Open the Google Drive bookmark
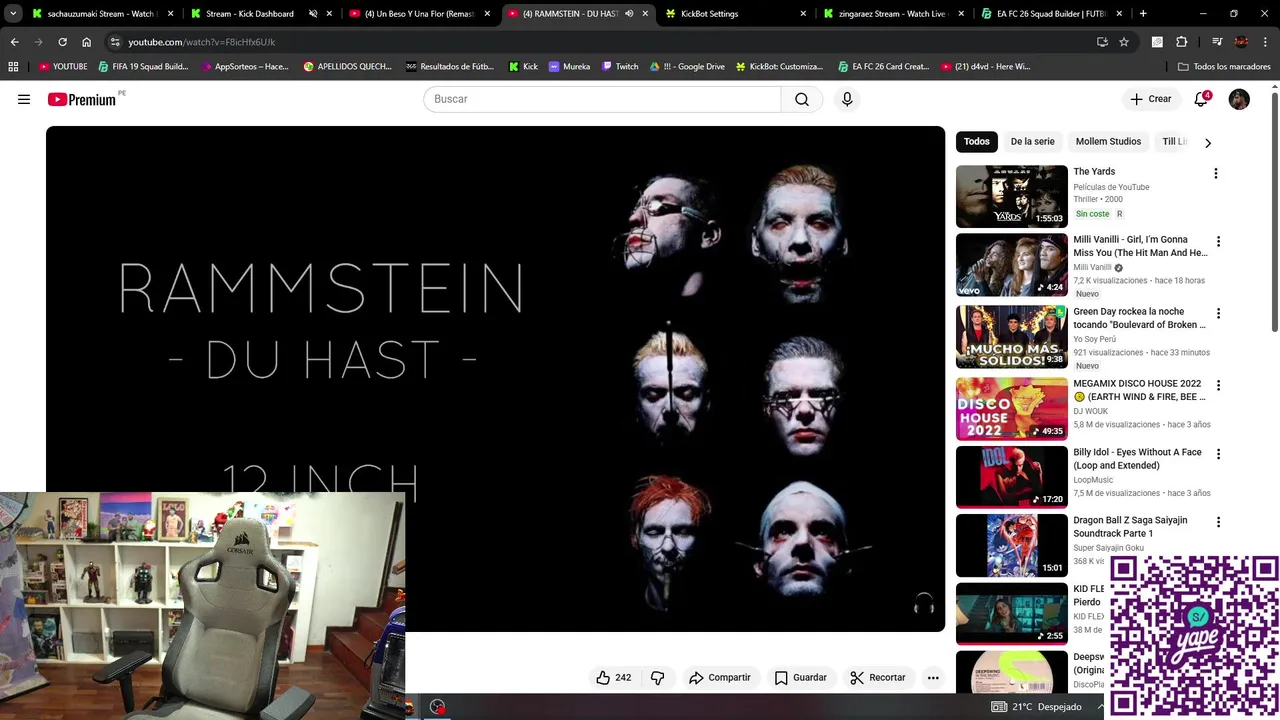 pyautogui.click(x=687, y=67)
